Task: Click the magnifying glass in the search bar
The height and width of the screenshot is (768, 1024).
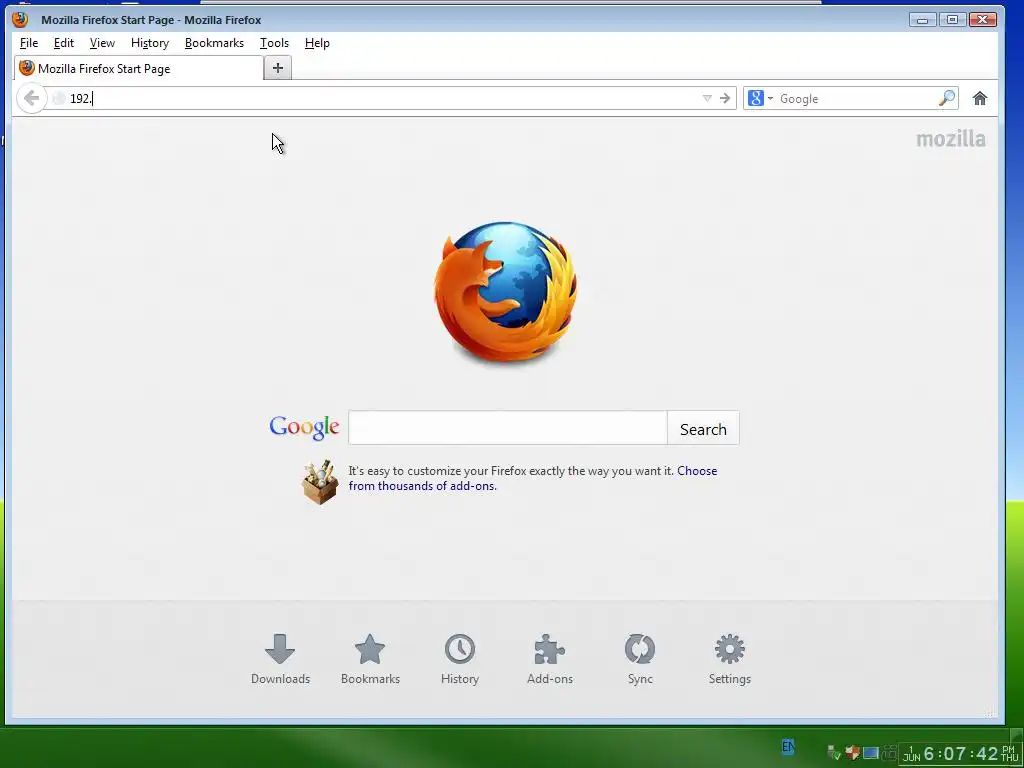Action: [947, 98]
